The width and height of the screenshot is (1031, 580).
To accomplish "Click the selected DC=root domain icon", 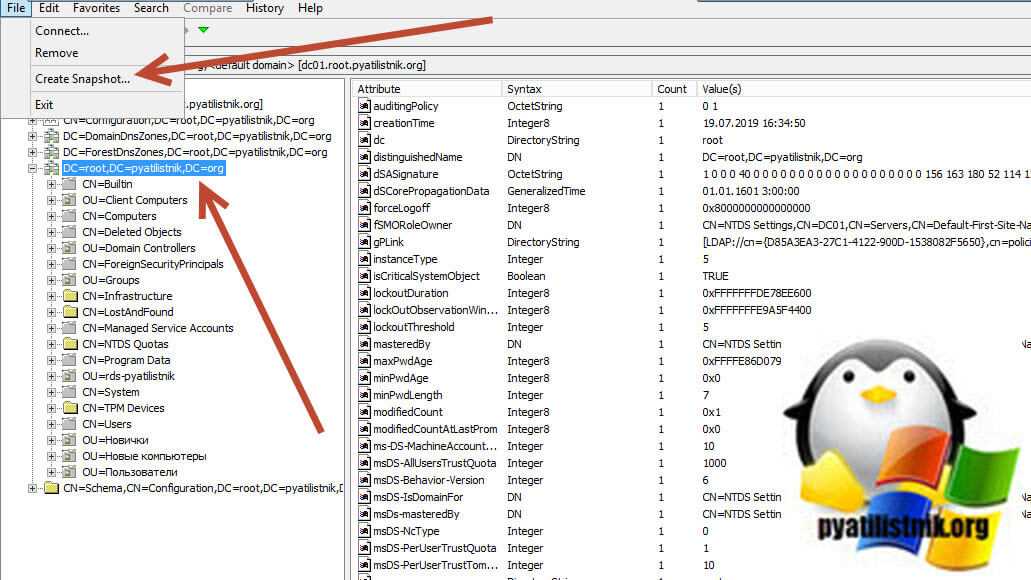I will [x=51, y=168].
